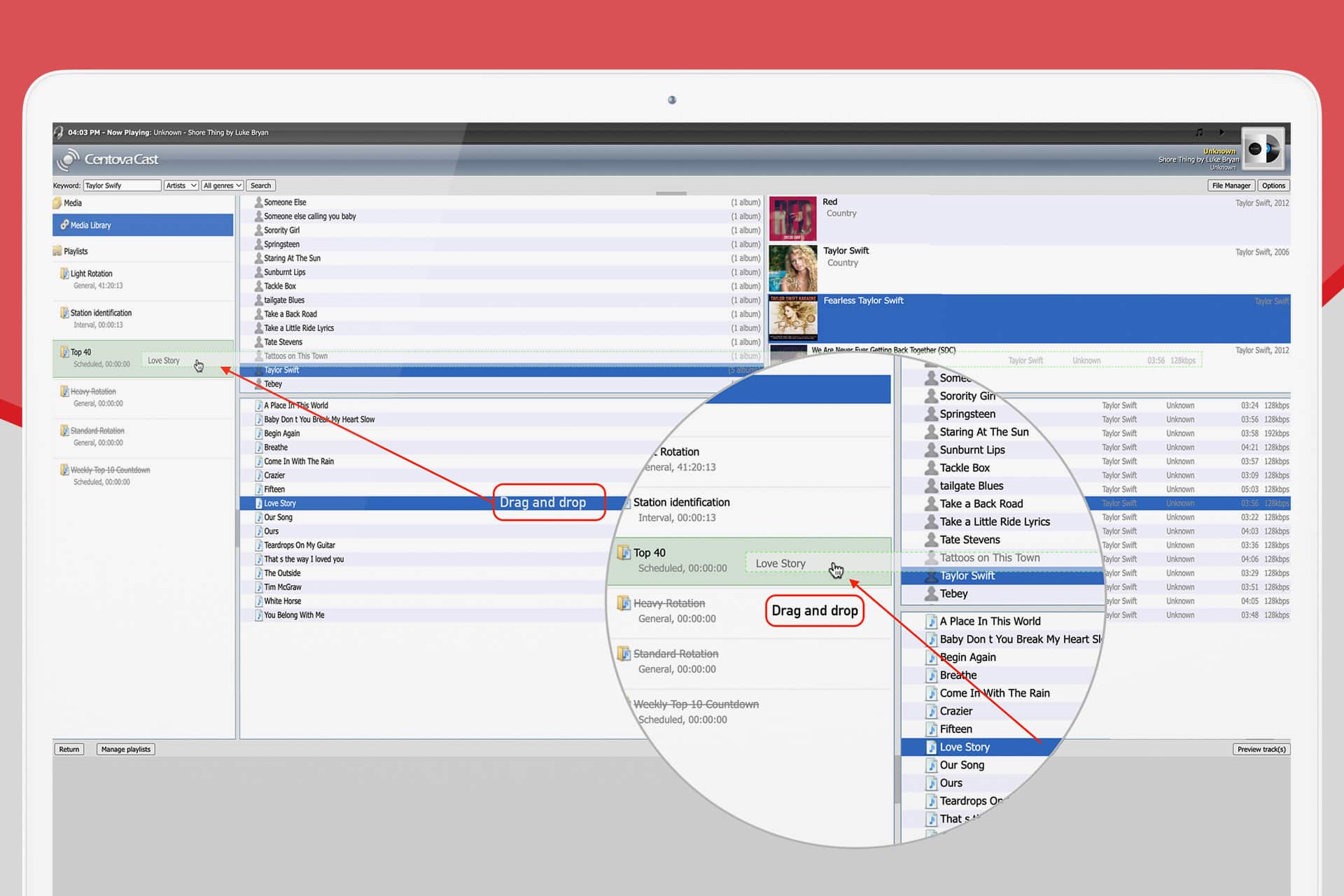Click the music note icon in top bar
Viewport: 1344px width, 896px height.
click(x=1199, y=132)
